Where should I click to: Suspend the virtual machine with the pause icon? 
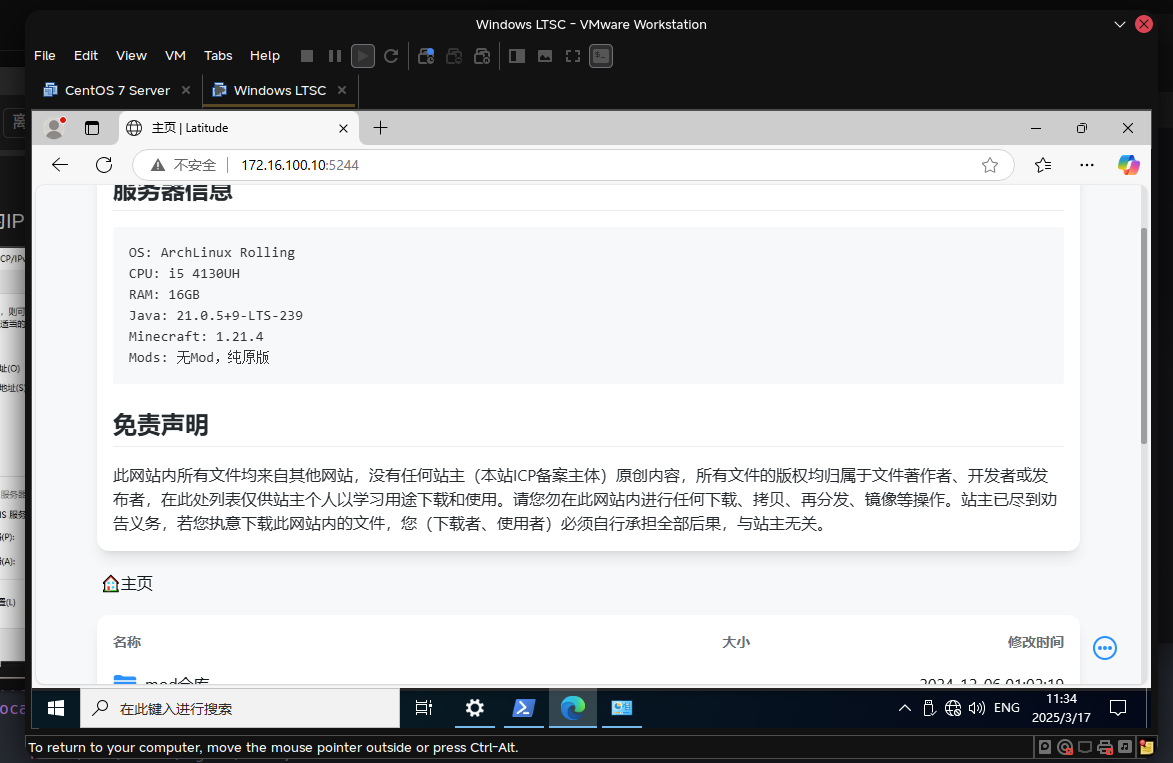334,55
